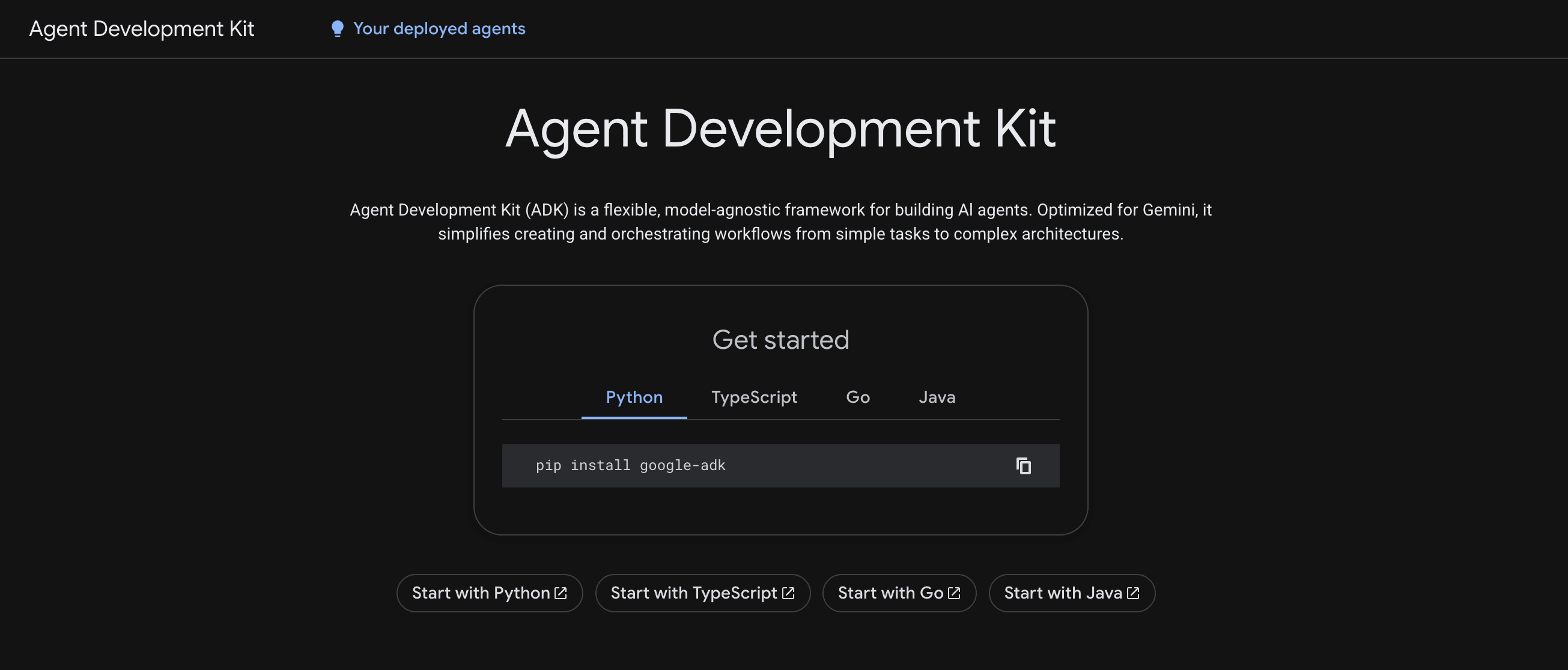The image size is (1568, 670).
Task: Select the Python tab
Action: pos(634,397)
